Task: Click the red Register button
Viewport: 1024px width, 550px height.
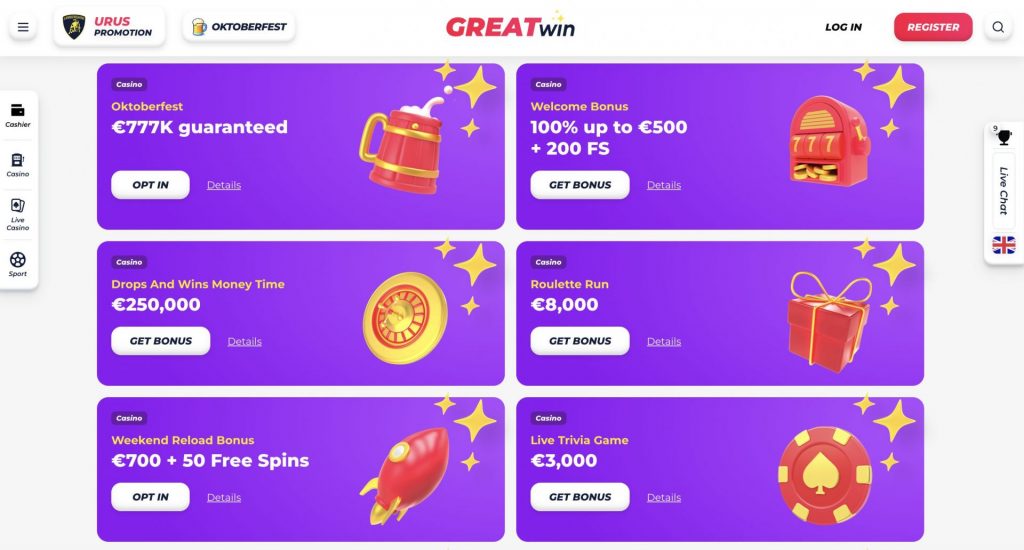Action: click(x=932, y=27)
